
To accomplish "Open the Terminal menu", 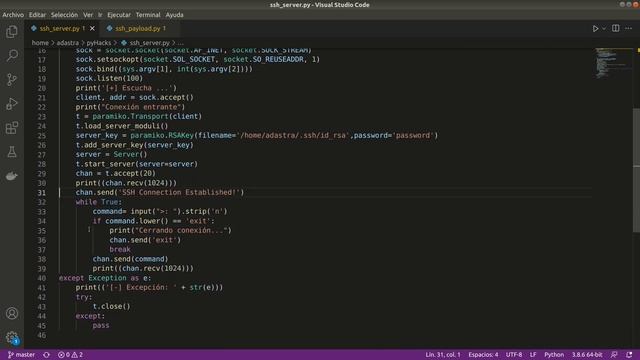I will (148, 15).
